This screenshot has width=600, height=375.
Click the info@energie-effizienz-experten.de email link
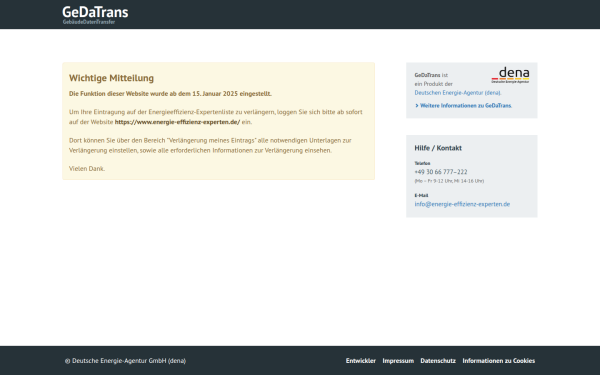[462, 204]
